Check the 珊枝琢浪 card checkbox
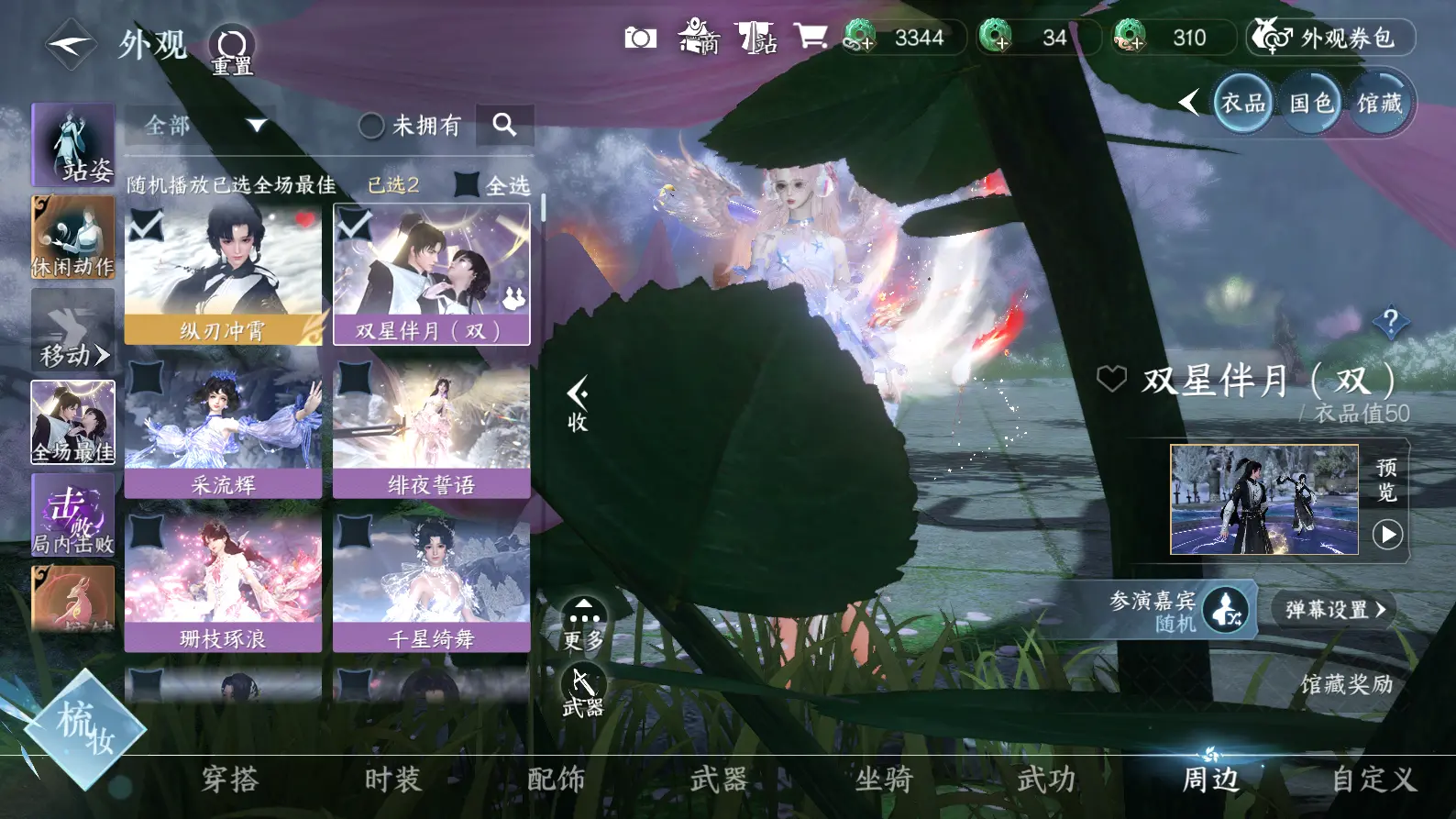 click(x=145, y=531)
